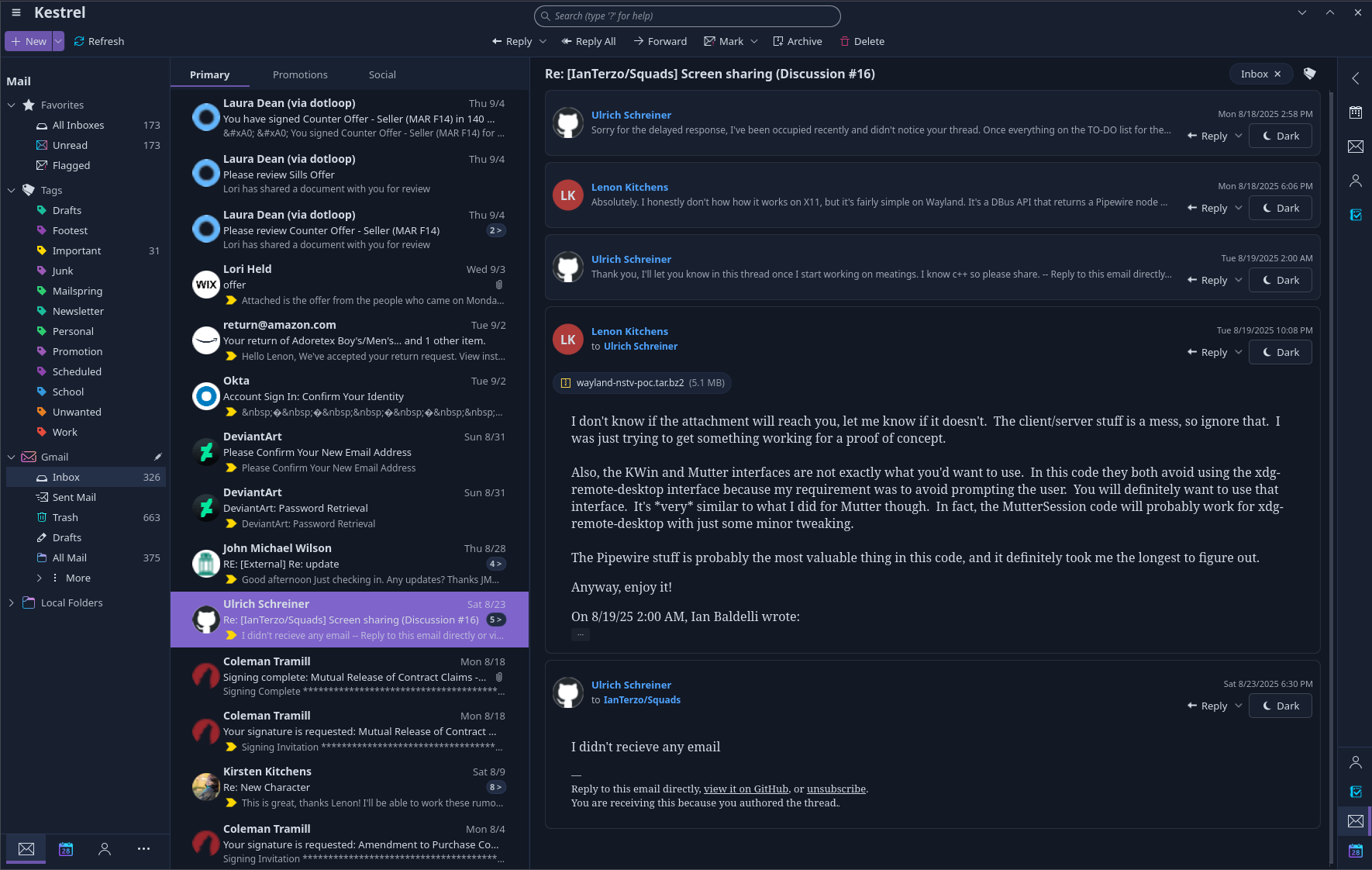
Task: Collapse the Gmail account folder list
Action: tap(11, 457)
